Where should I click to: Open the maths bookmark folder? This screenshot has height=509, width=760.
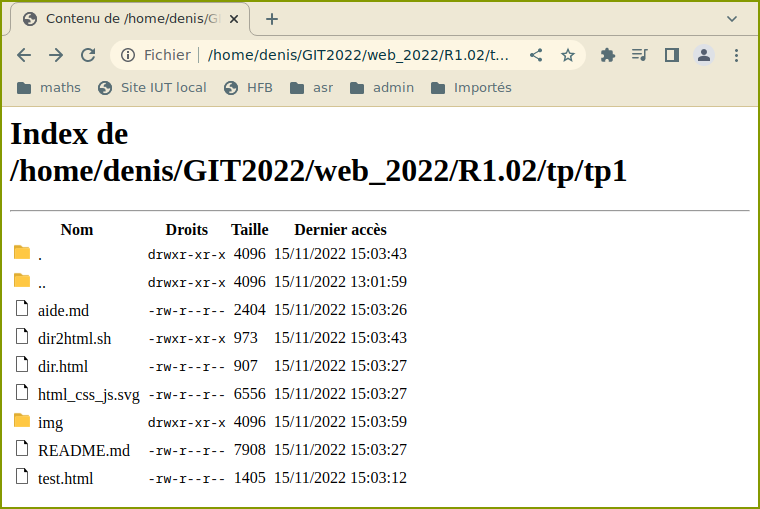click(49, 88)
